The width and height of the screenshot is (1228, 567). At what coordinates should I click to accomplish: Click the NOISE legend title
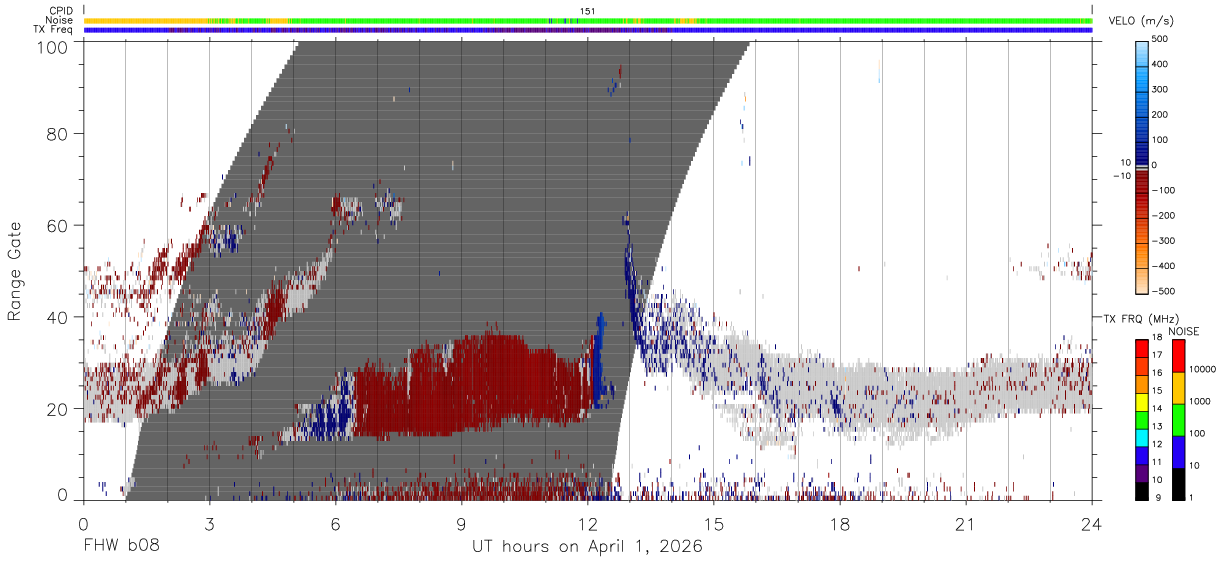tap(1185, 331)
